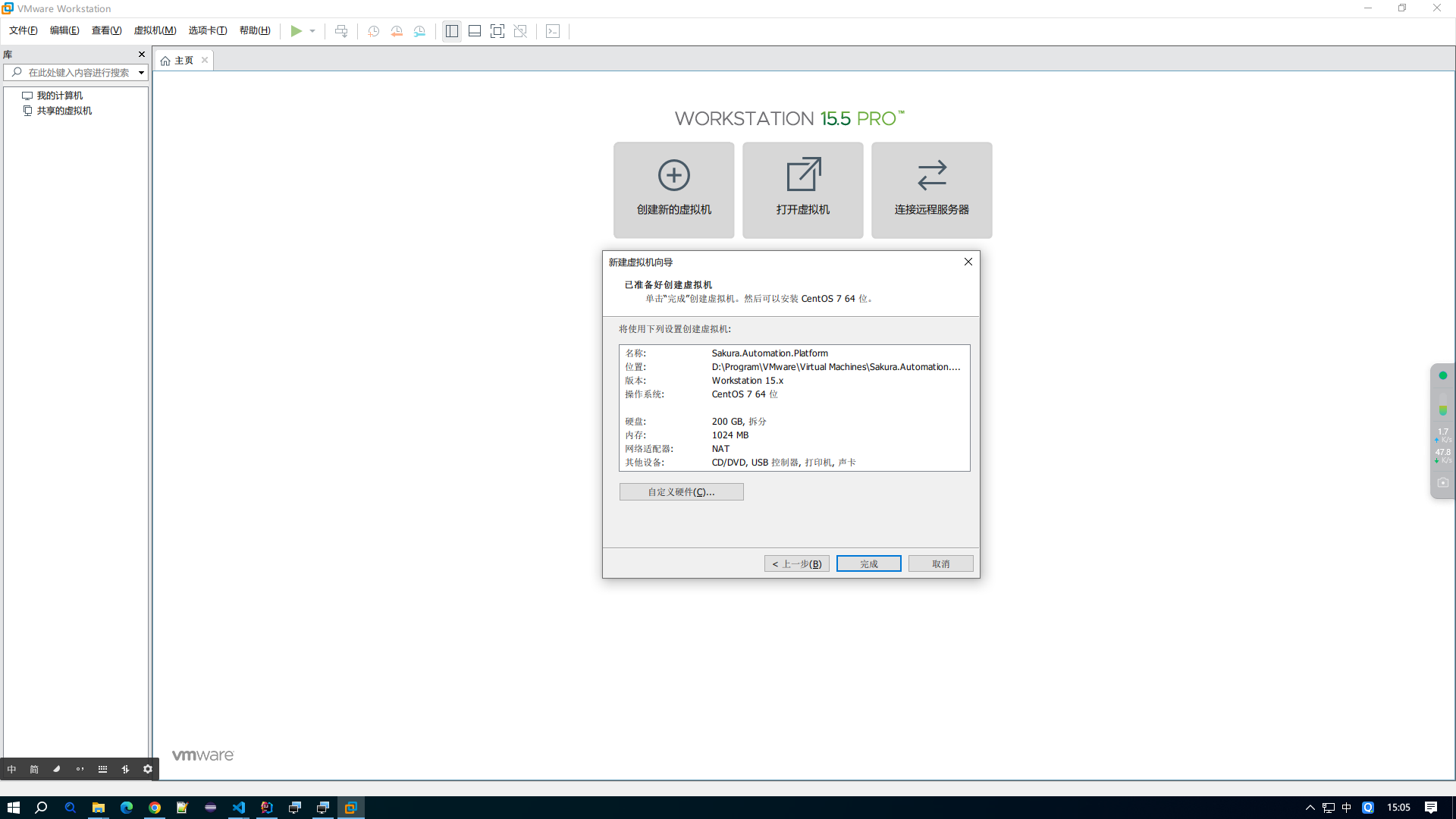Click IME punctuation mode icon
Screen dimensions: 1456x819
tap(80, 769)
